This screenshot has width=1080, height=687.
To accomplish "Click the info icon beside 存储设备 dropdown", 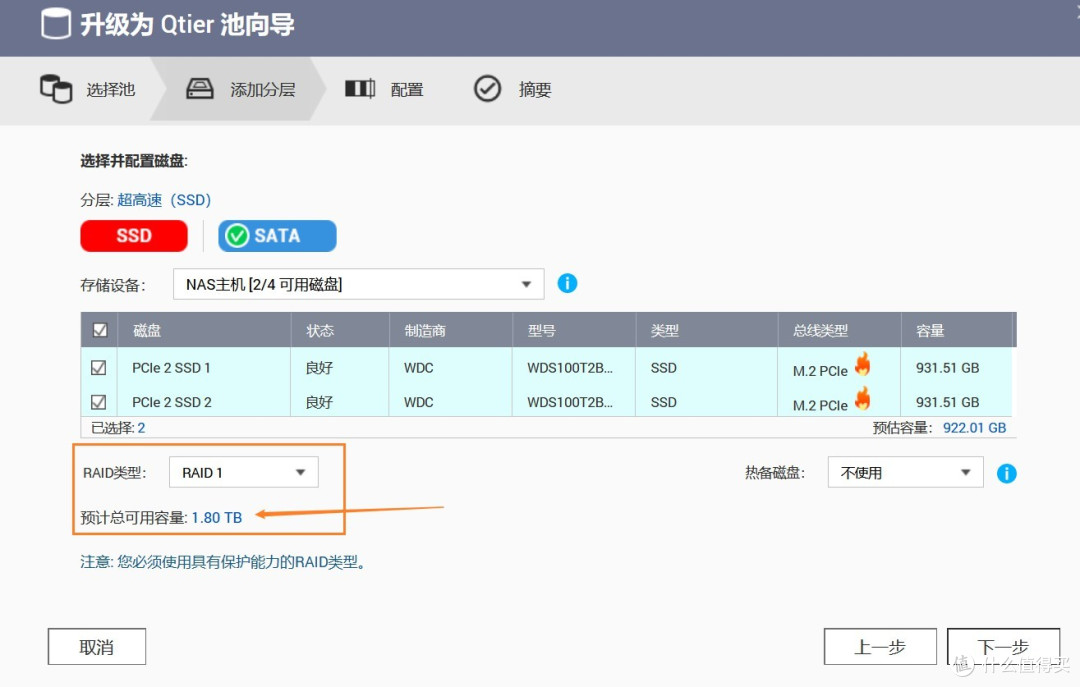I will coord(567,283).
